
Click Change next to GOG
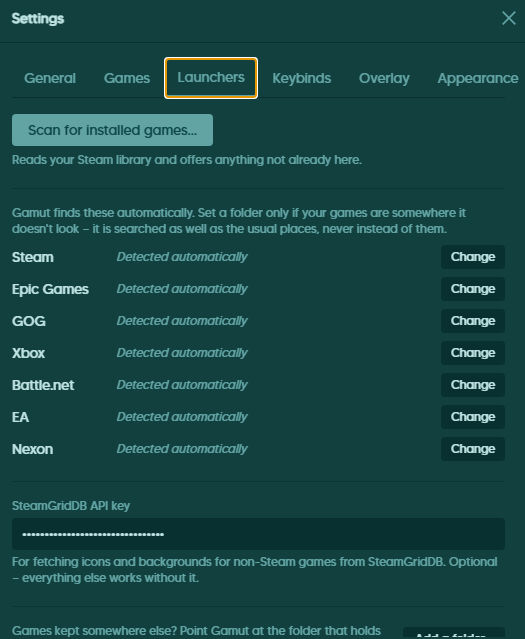coord(473,321)
